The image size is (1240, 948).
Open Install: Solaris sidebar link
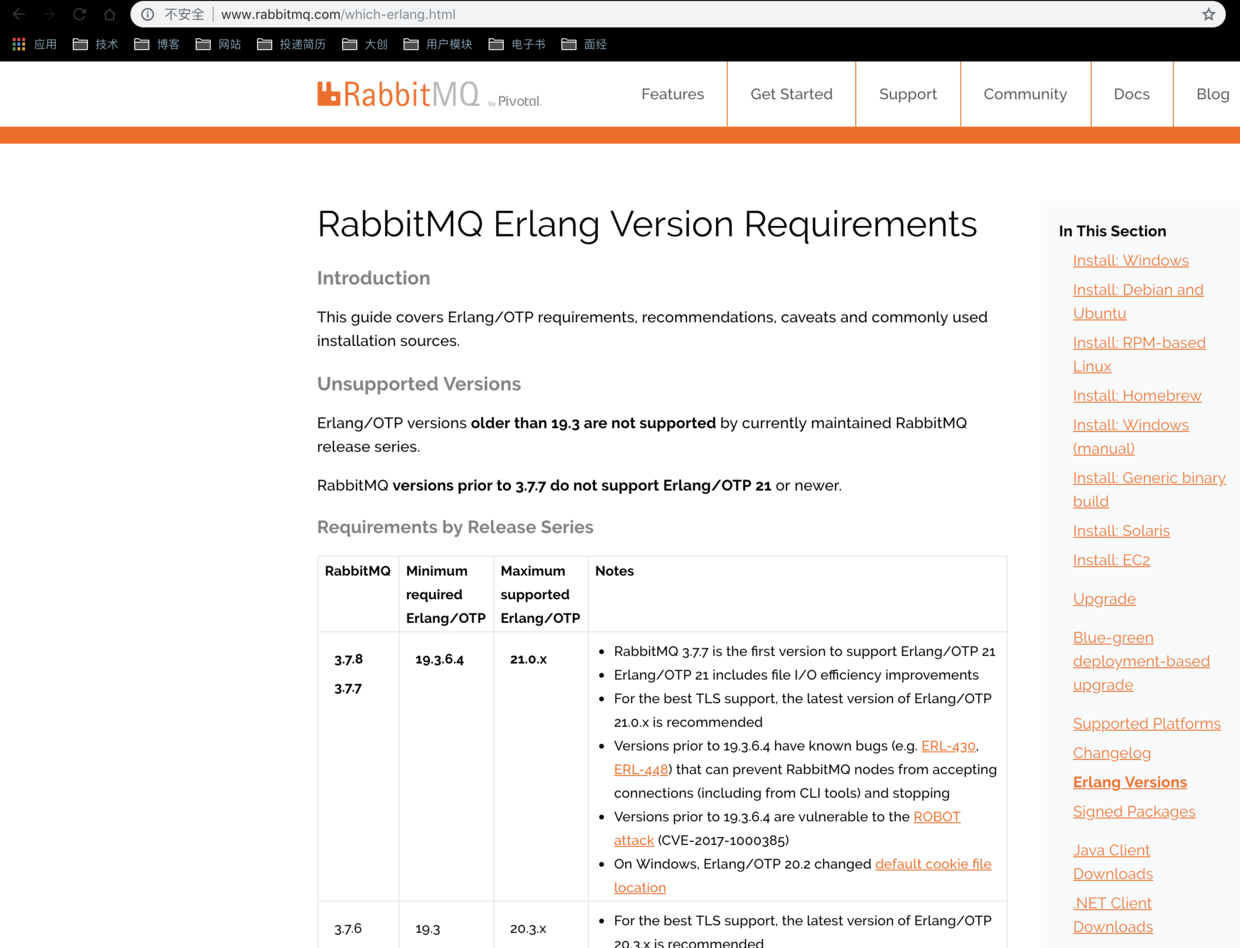(1121, 530)
